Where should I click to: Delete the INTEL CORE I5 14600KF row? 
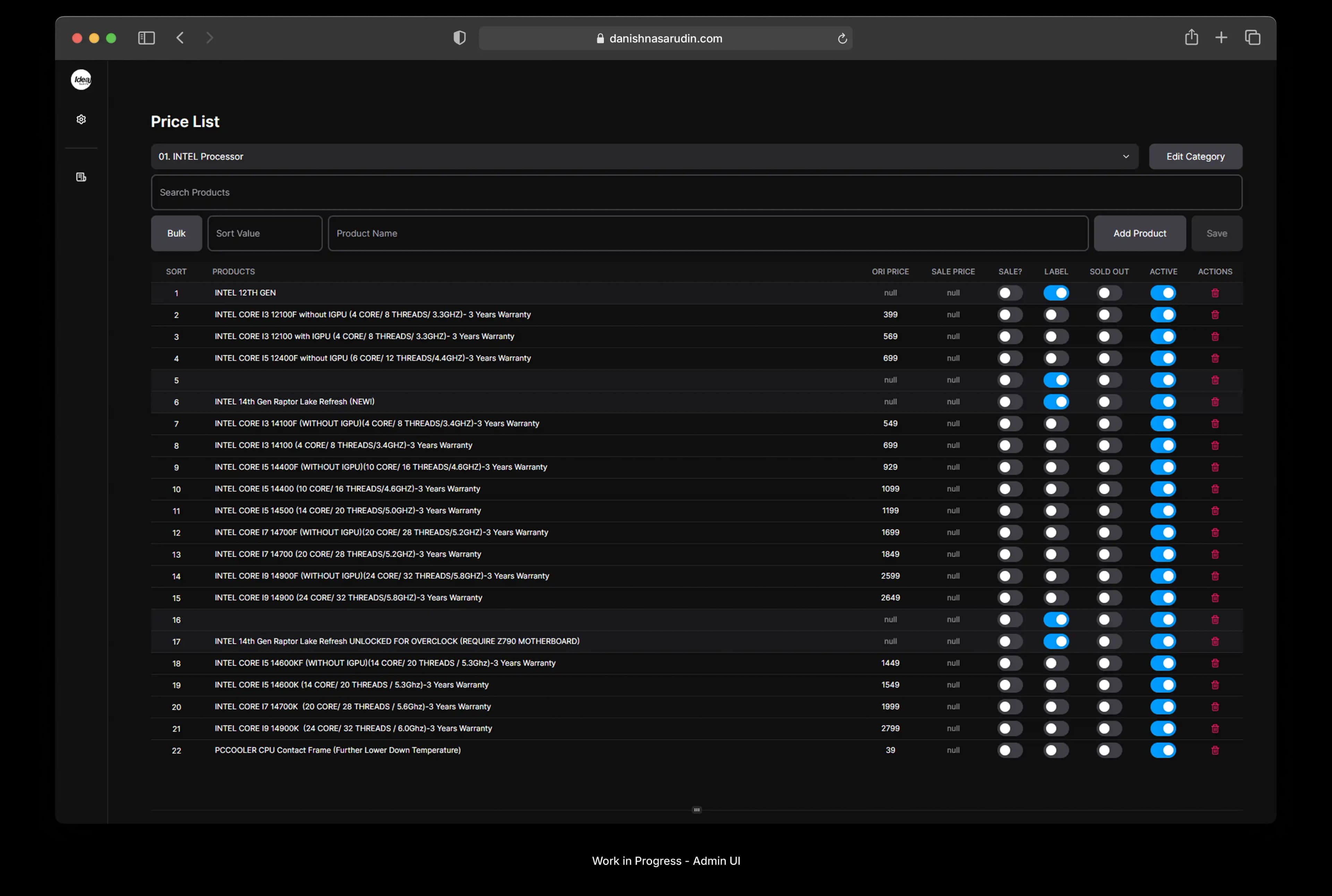[x=1215, y=664]
